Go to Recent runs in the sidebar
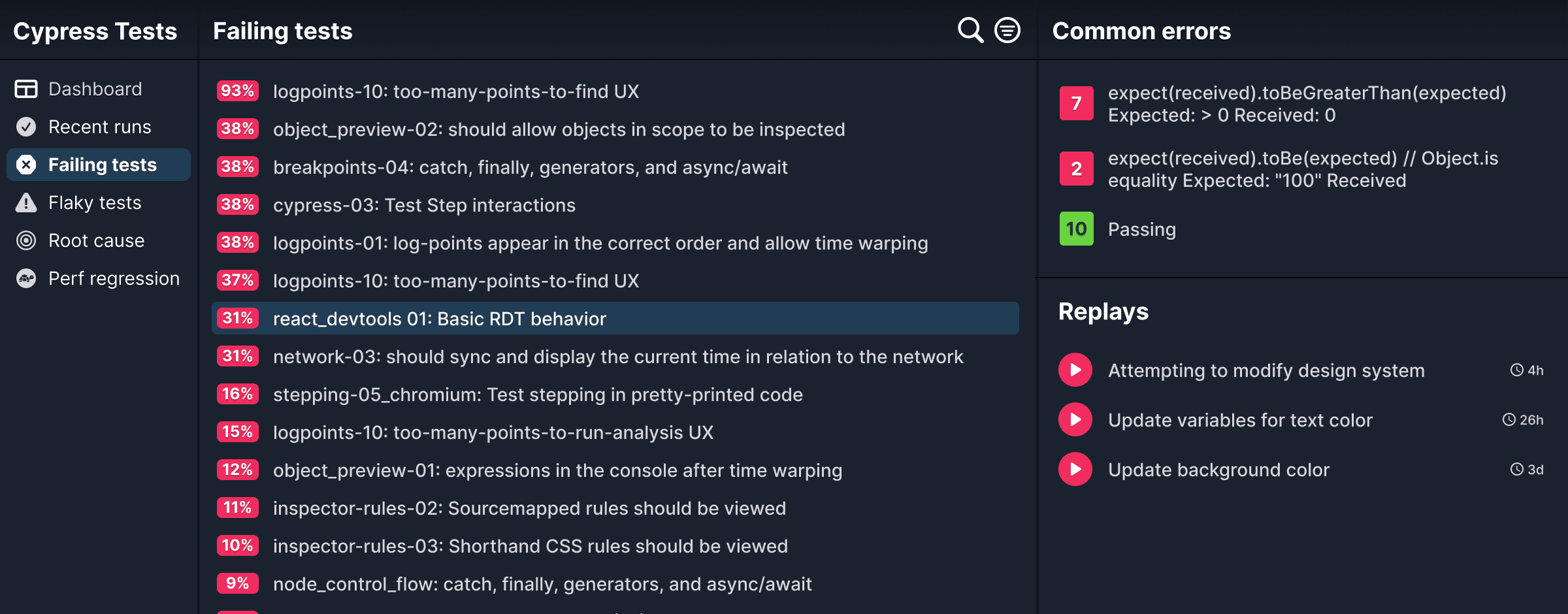Screen dimensions: 1568x614 point(99,127)
